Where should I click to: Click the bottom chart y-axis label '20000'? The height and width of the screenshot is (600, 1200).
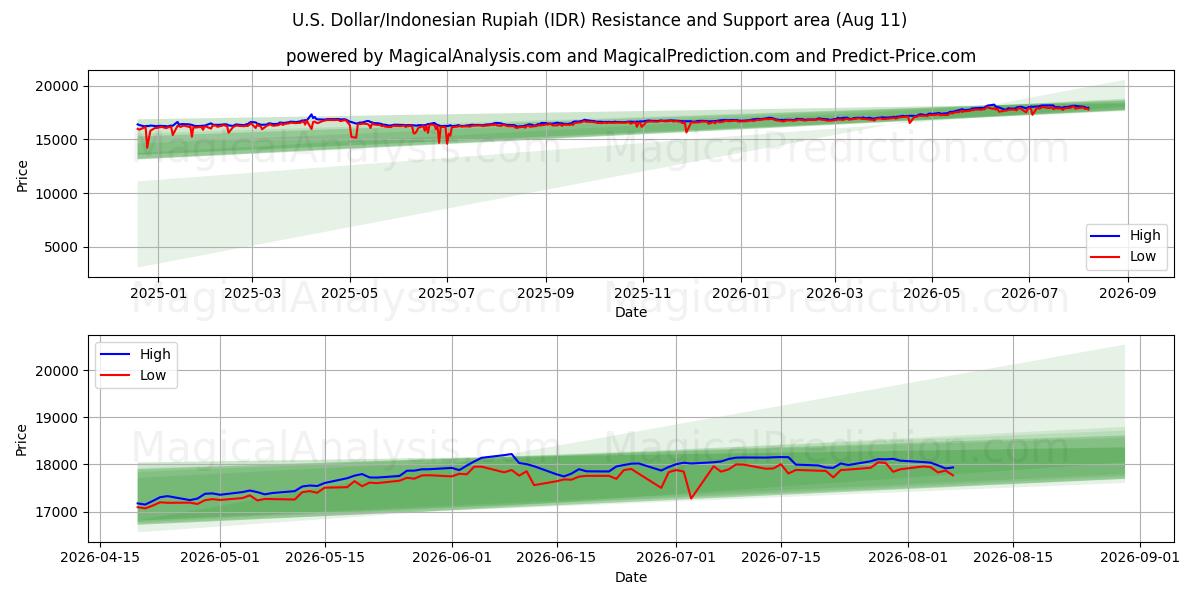(57, 371)
